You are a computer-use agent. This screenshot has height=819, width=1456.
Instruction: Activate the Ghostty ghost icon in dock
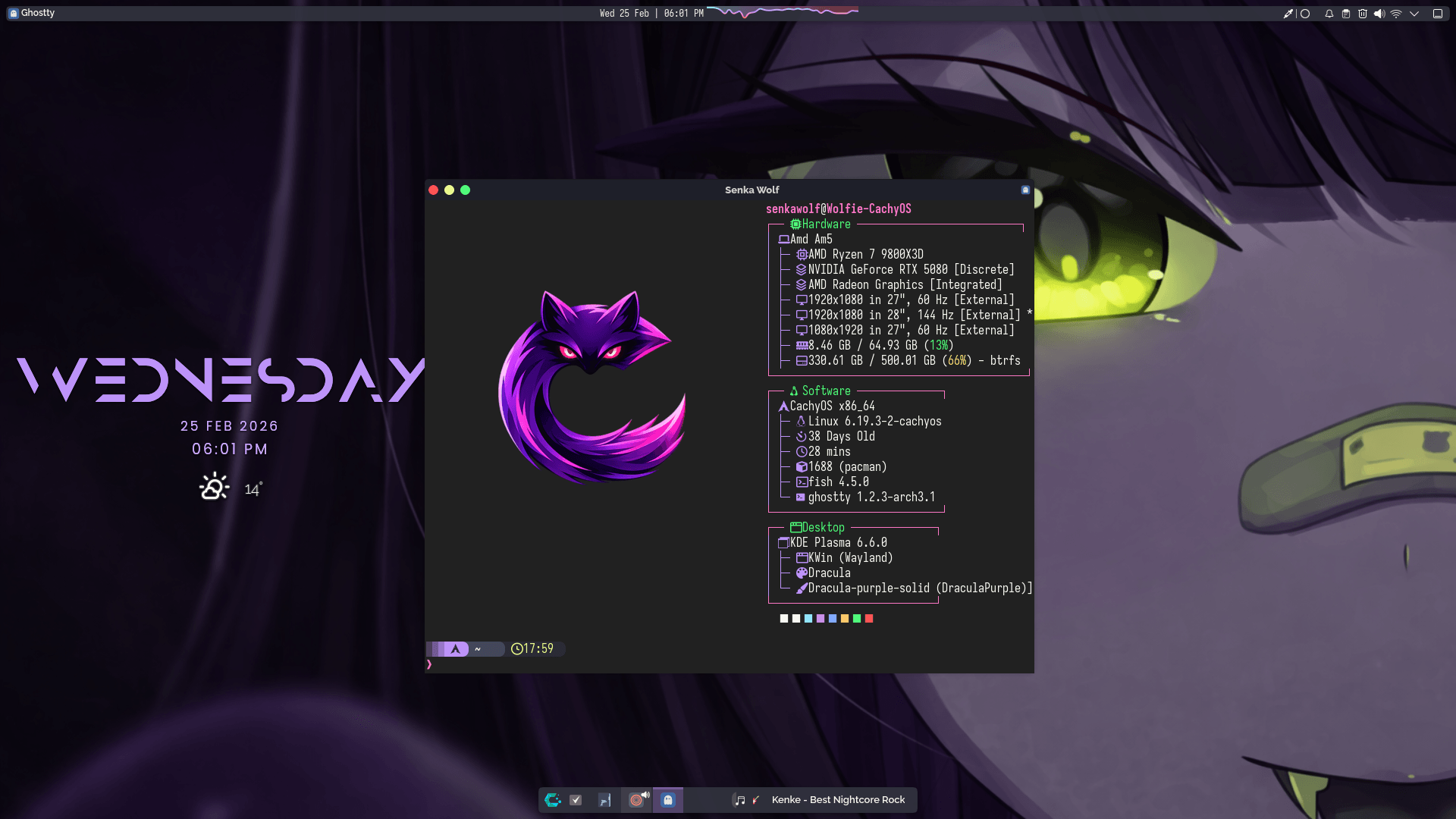(668, 800)
